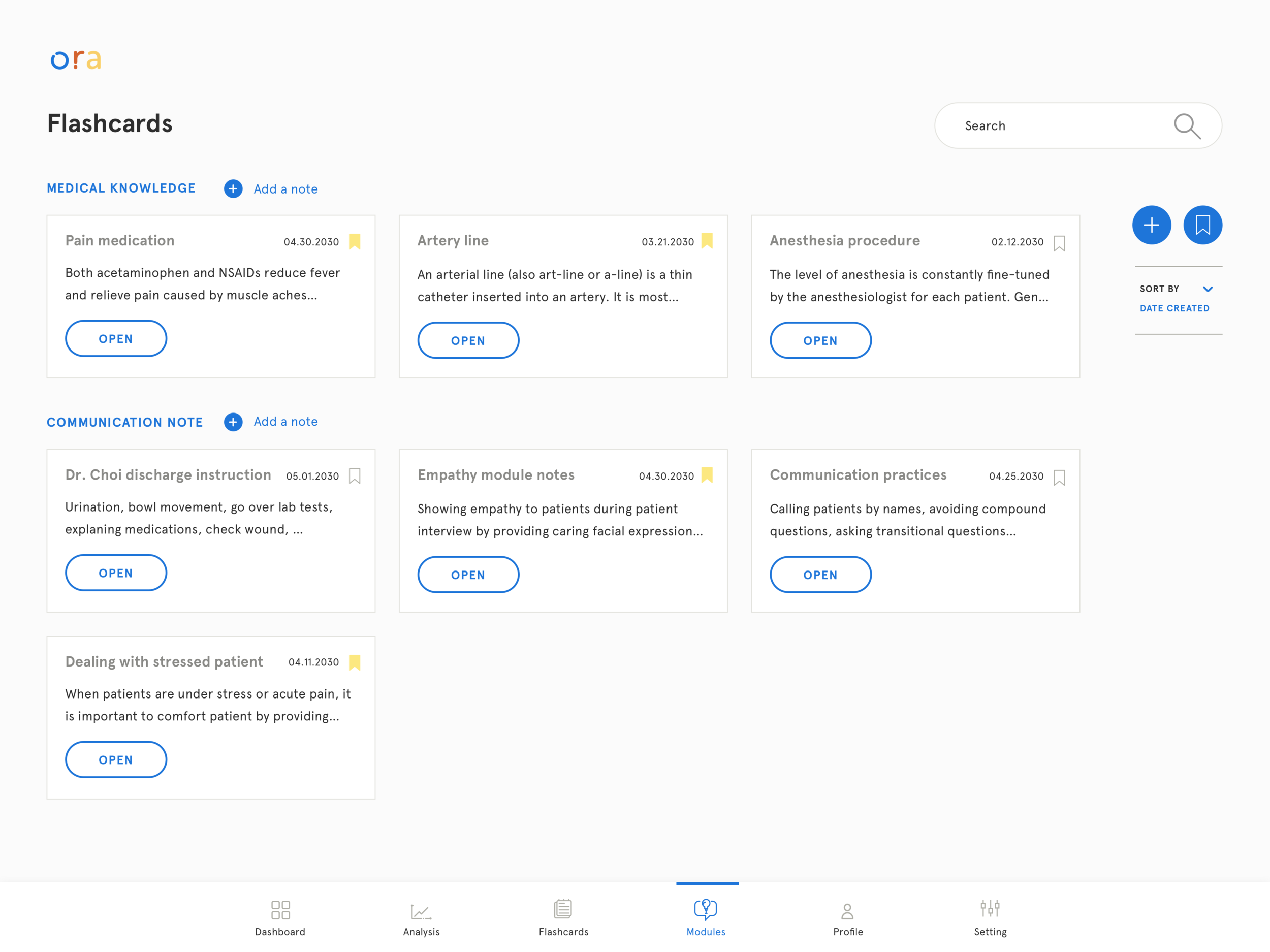Click the date 03.21.2030 on Artery line

pos(668,242)
